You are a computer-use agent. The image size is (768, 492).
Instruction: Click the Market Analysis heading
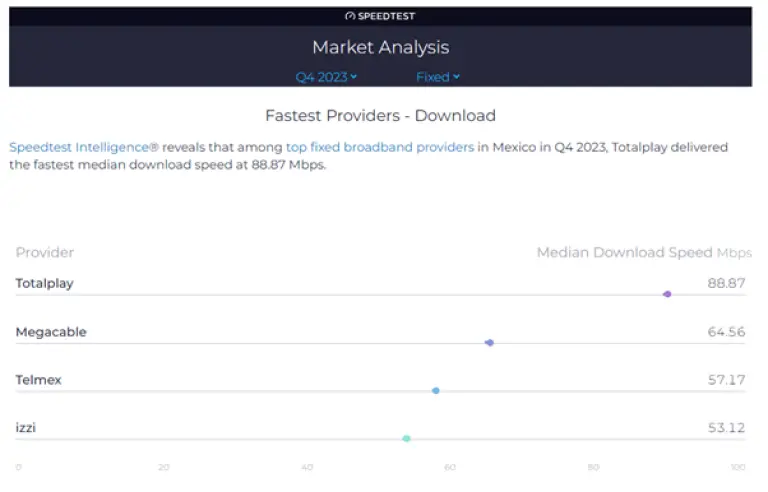(x=380, y=47)
